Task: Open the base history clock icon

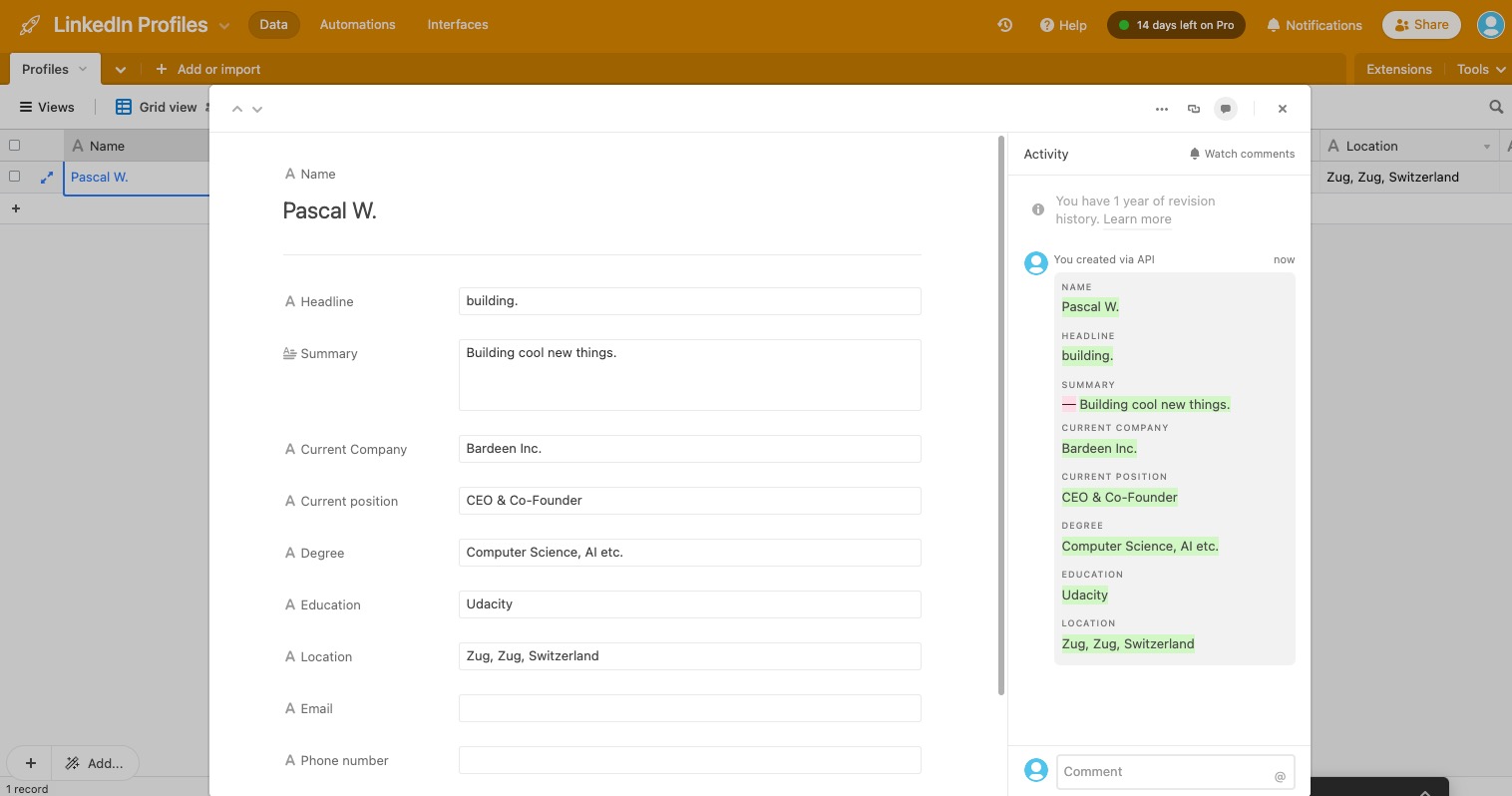Action: tap(1004, 25)
